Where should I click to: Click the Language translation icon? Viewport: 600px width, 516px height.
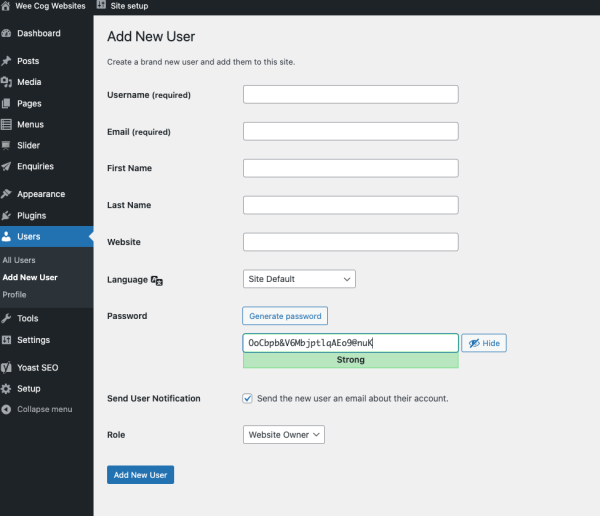pos(157,281)
